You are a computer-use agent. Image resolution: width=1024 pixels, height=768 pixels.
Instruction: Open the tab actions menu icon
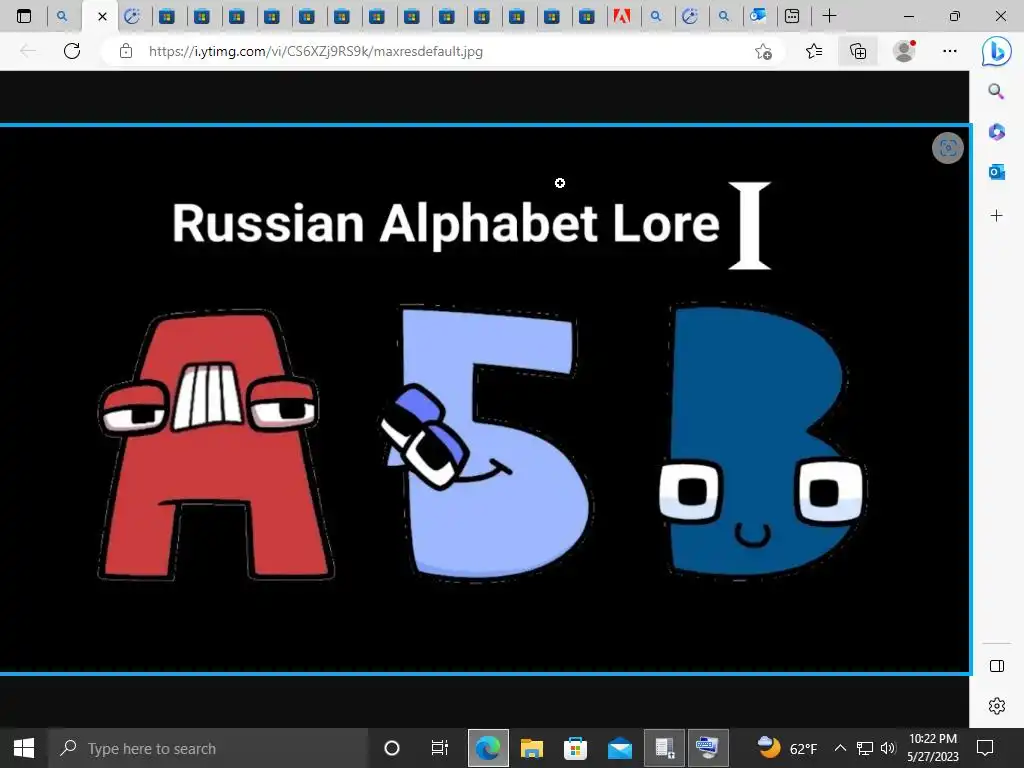point(24,16)
